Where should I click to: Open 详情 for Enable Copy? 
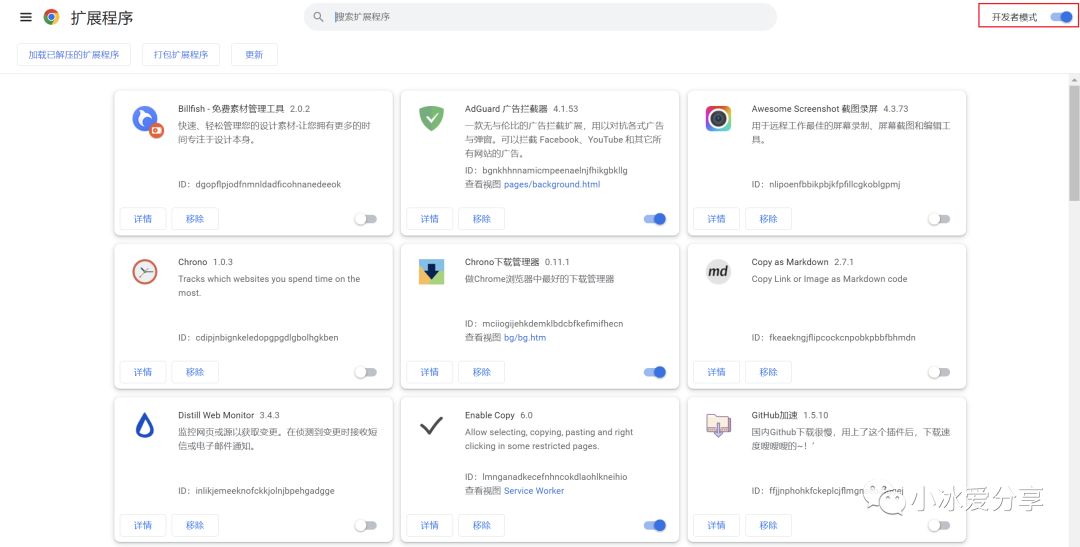[x=430, y=525]
